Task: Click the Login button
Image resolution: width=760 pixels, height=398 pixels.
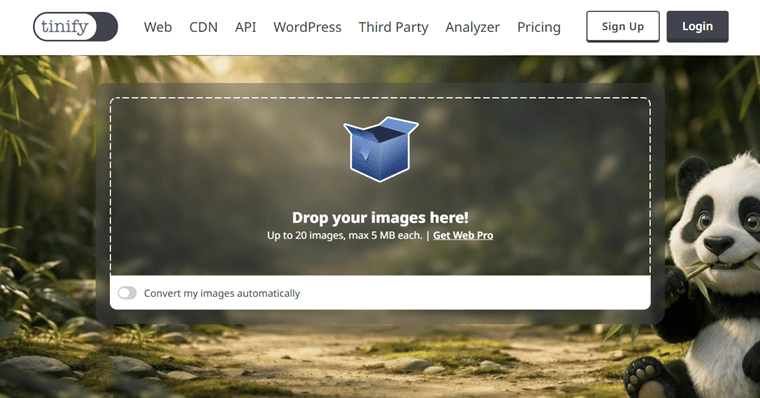Action: [697, 27]
